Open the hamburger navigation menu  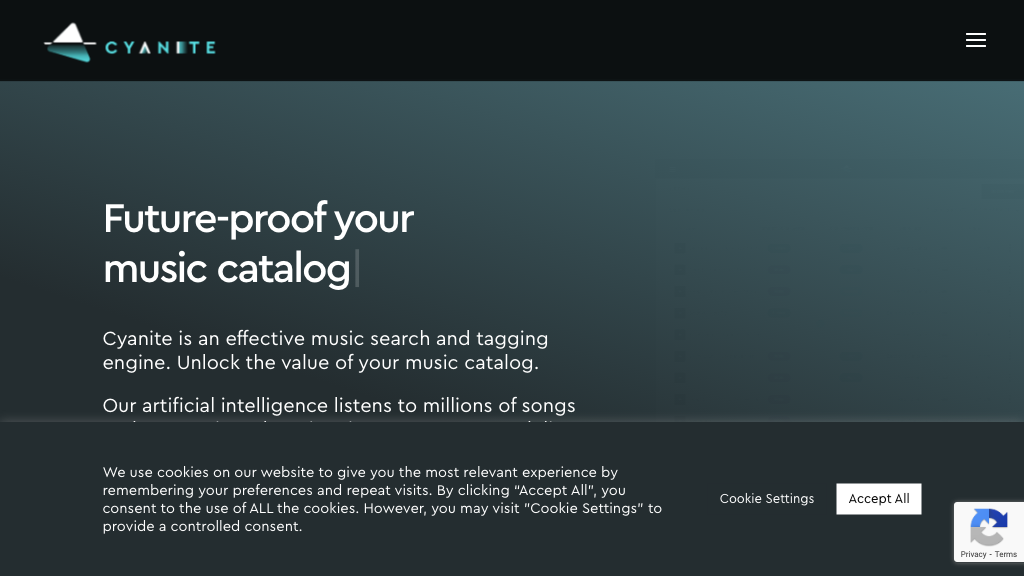976,40
